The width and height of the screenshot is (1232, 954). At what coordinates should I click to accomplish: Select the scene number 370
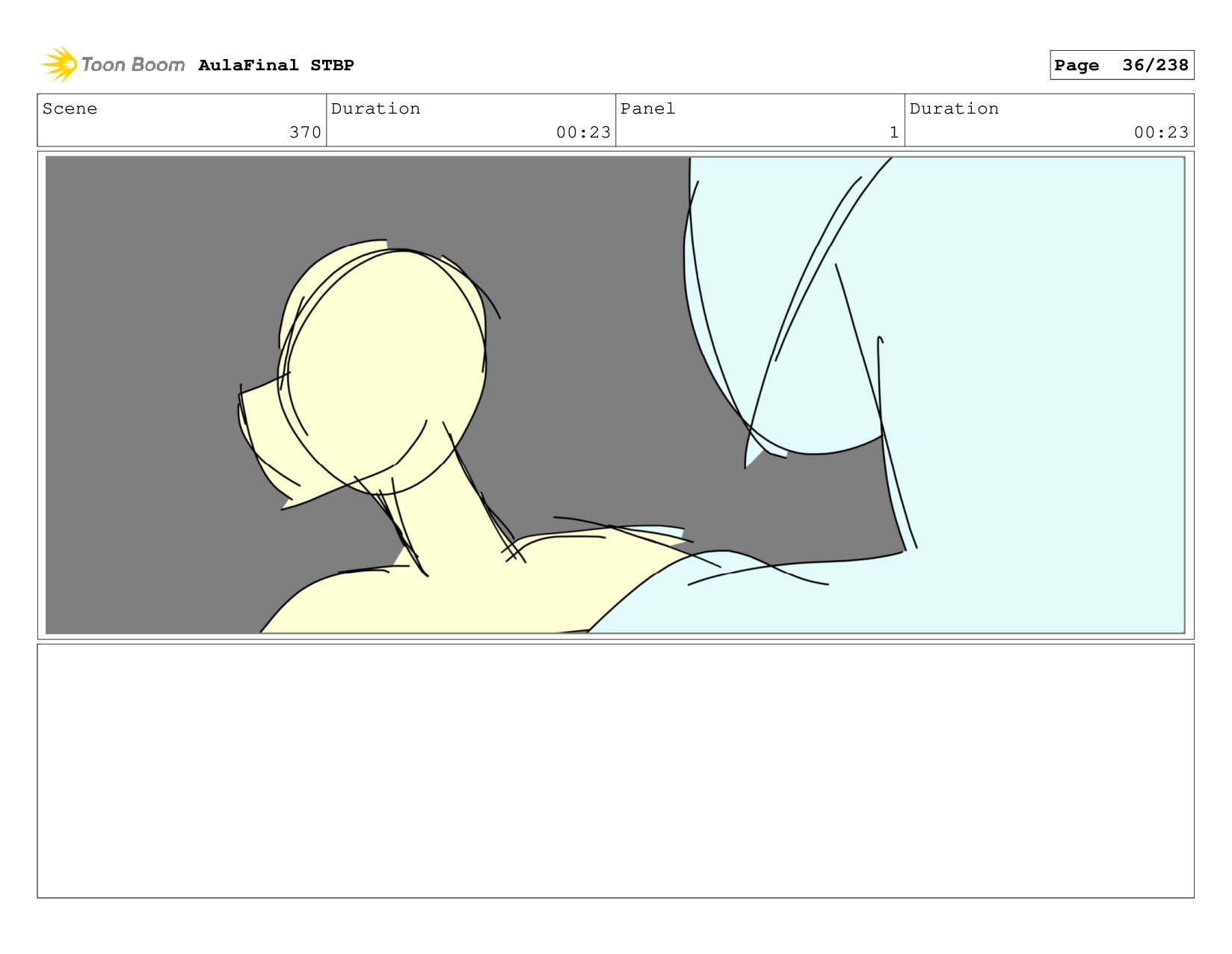[305, 132]
